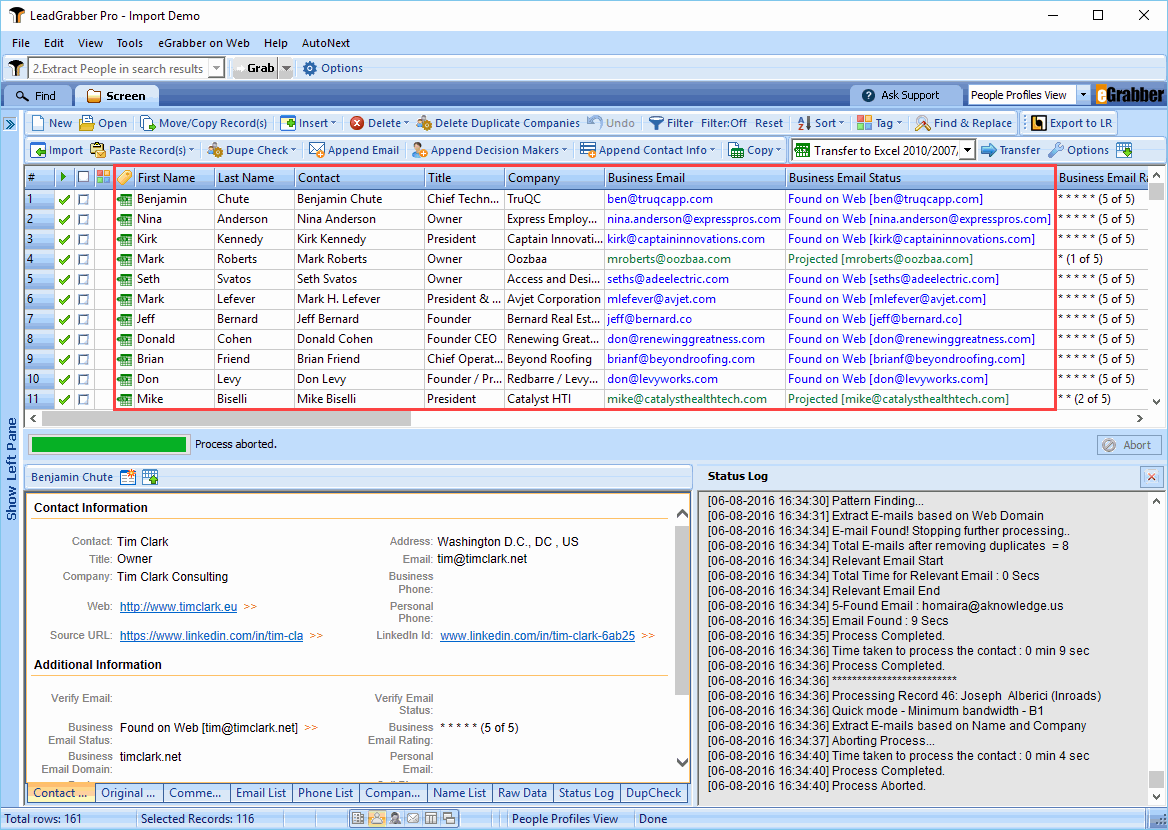Screen dimensions: 1168x830
Task: Open the File menu
Action: coord(21,43)
